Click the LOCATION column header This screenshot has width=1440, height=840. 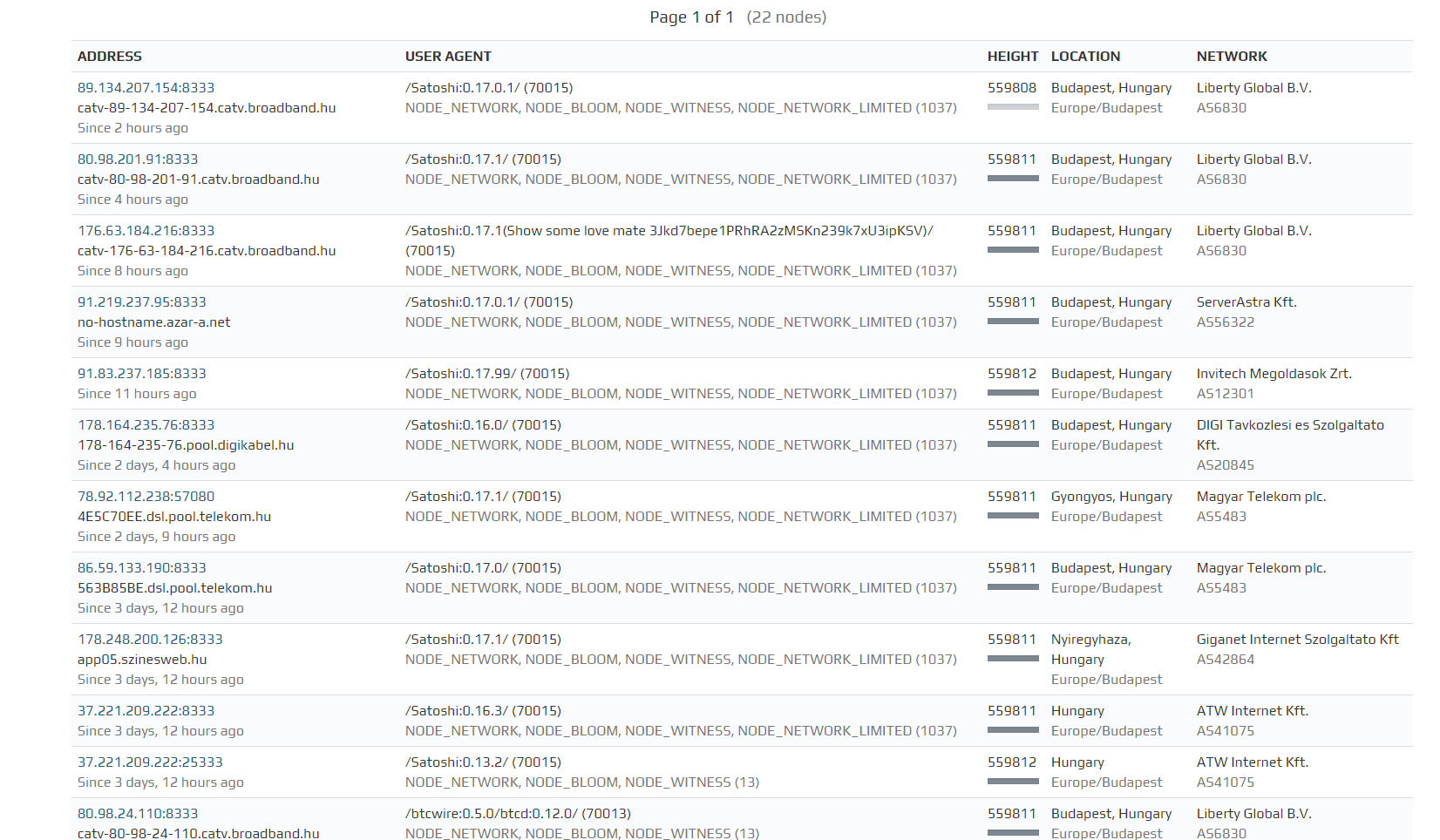(1086, 57)
